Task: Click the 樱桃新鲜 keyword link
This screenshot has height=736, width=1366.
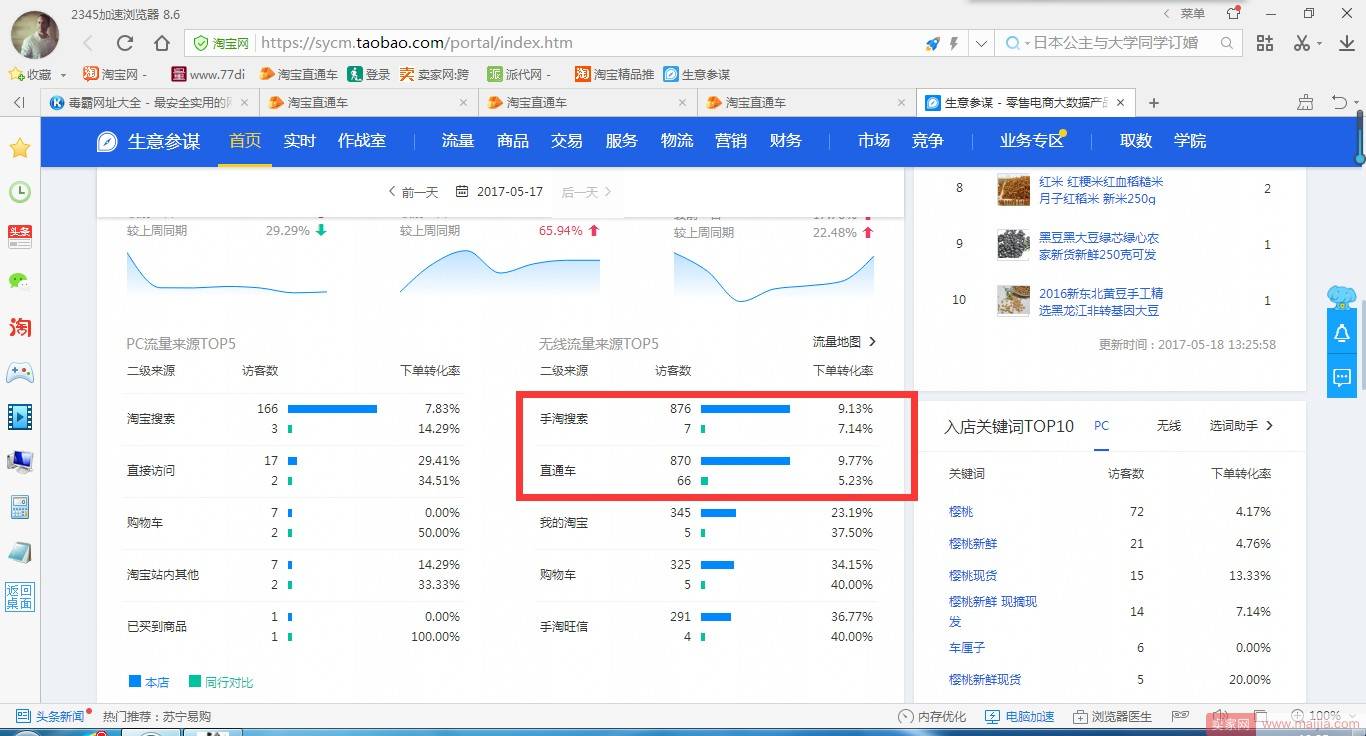Action: pos(973,544)
